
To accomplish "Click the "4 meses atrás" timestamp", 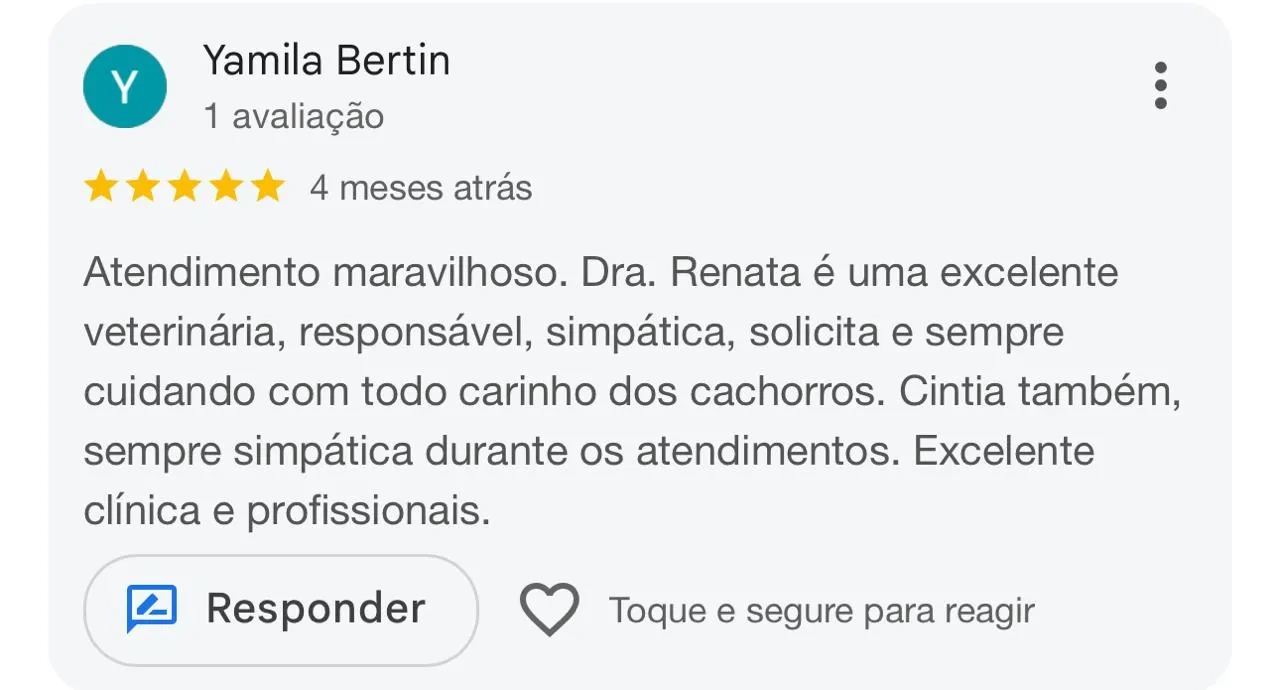I will (421, 188).
